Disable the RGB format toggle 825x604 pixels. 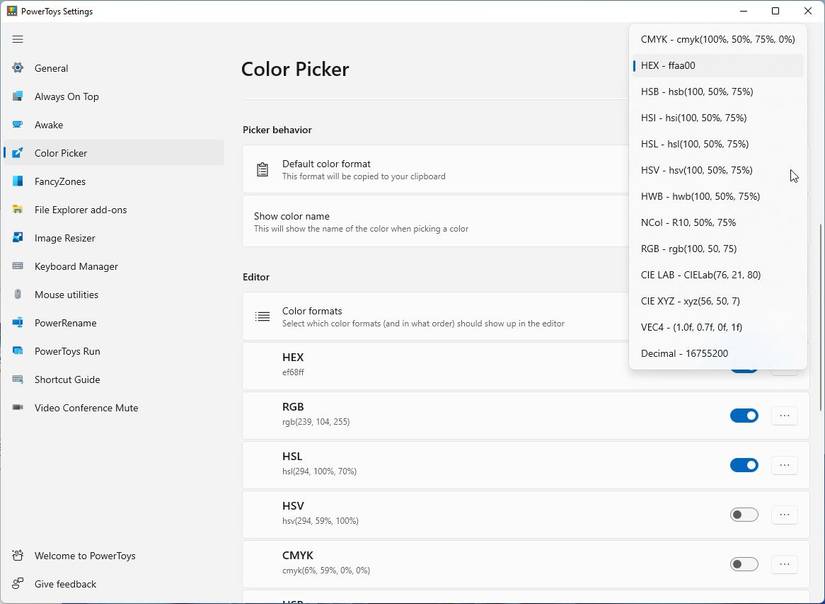744,414
